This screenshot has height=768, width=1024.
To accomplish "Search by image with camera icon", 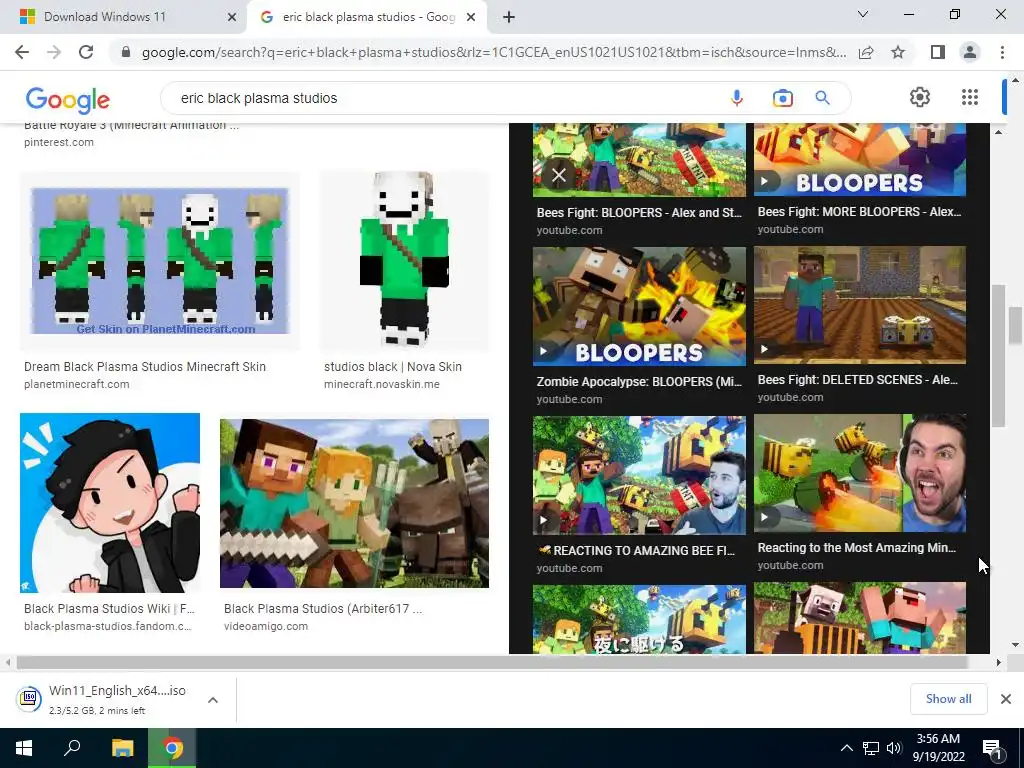I will click(x=782, y=98).
